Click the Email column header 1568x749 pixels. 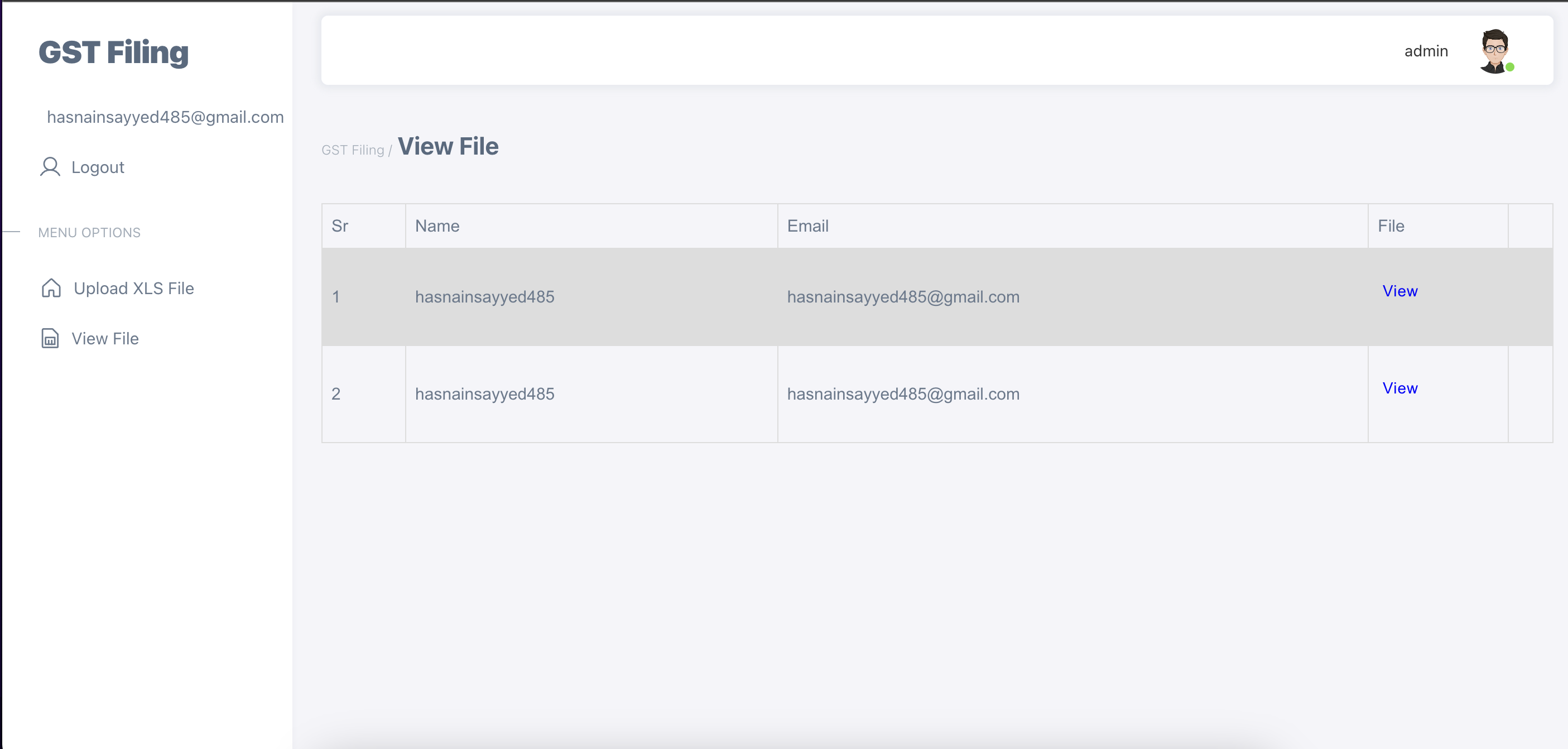(x=807, y=226)
